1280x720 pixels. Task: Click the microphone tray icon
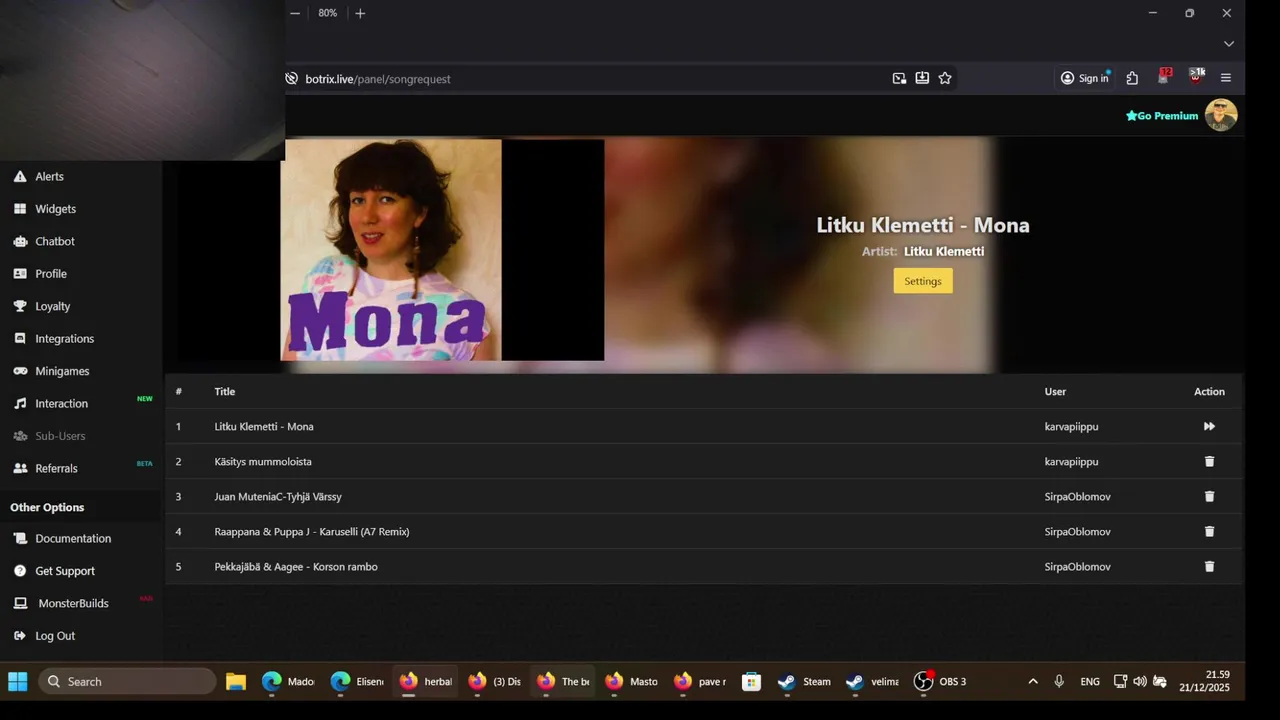pyautogui.click(x=1059, y=681)
